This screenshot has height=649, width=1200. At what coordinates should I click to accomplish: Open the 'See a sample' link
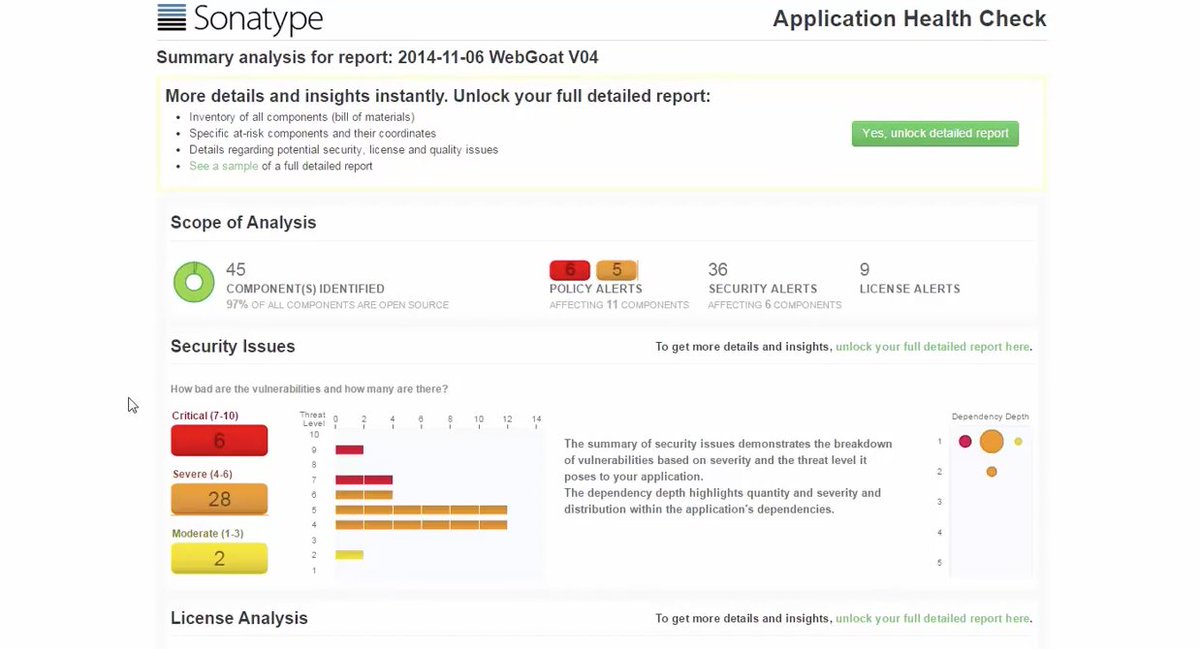click(224, 166)
